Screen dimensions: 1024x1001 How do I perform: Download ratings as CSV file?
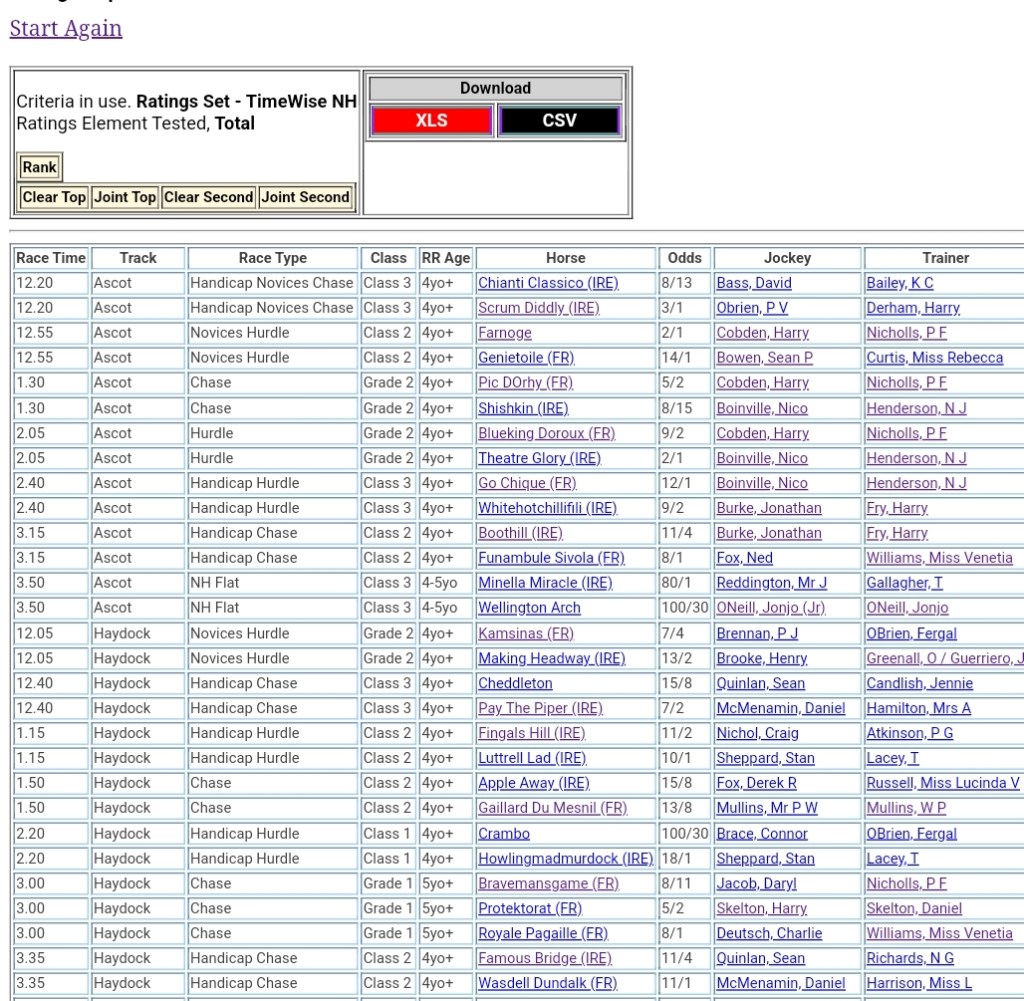tap(559, 121)
